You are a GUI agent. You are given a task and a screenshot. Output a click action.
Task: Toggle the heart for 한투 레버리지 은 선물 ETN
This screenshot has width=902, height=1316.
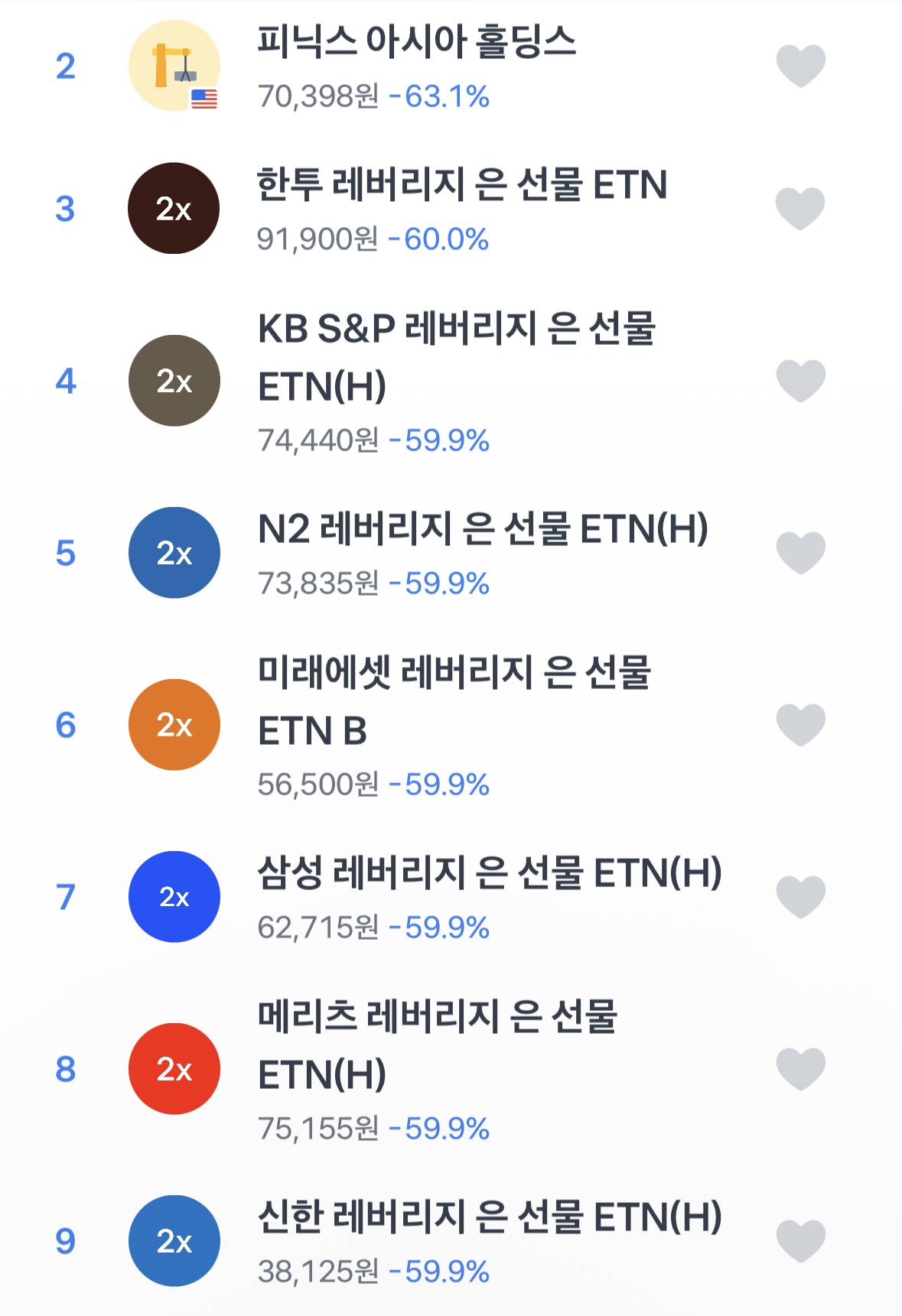tap(800, 208)
